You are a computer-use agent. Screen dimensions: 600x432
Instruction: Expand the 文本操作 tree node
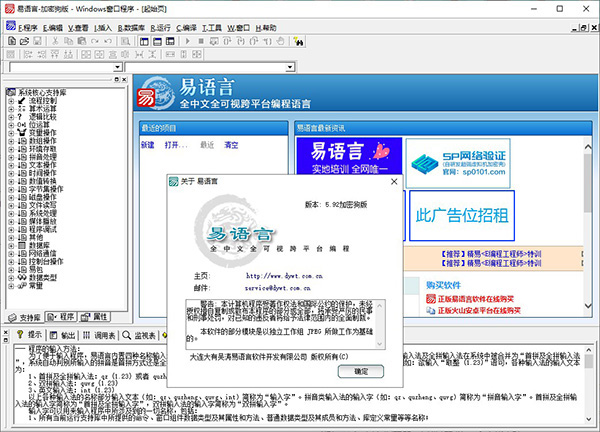(x=11, y=165)
